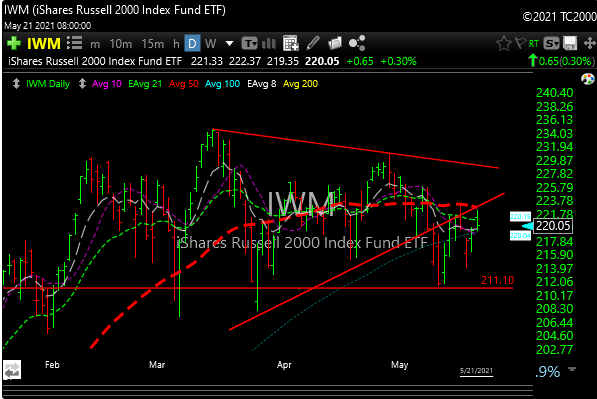This screenshot has width=597, height=399.
Task: Click the star favorite icon
Action: click(x=504, y=43)
